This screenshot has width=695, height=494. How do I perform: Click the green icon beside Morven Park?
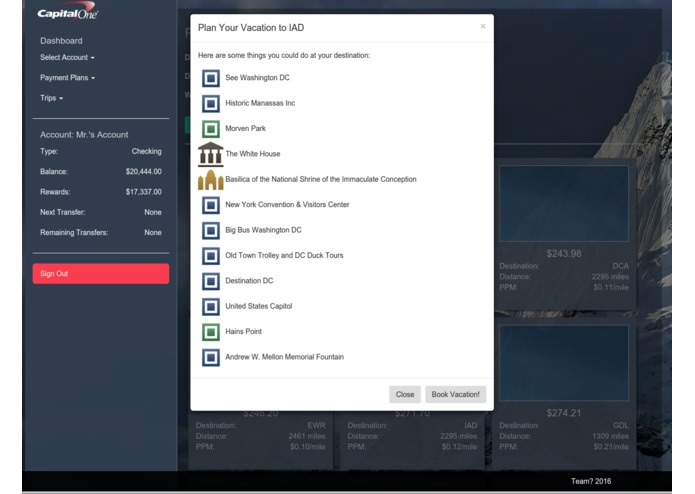click(x=211, y=129)
